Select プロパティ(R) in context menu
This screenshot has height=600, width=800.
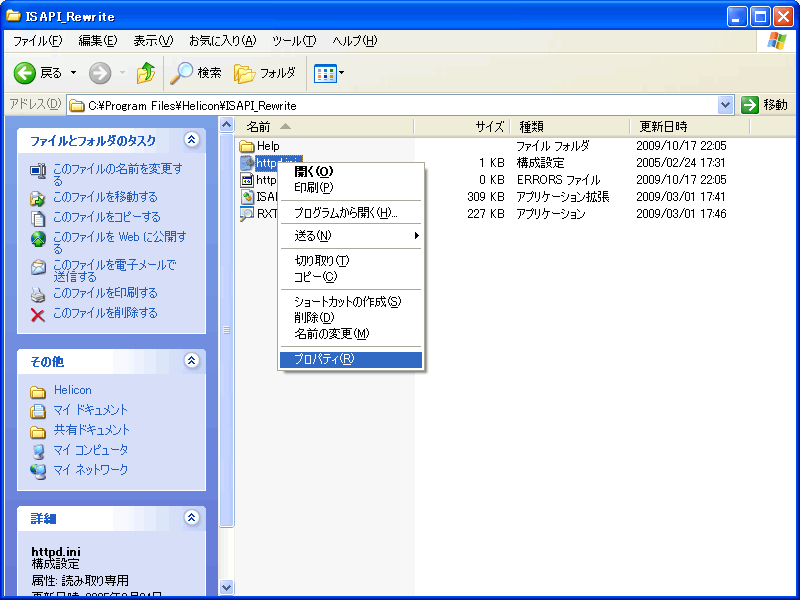point(351,359)
